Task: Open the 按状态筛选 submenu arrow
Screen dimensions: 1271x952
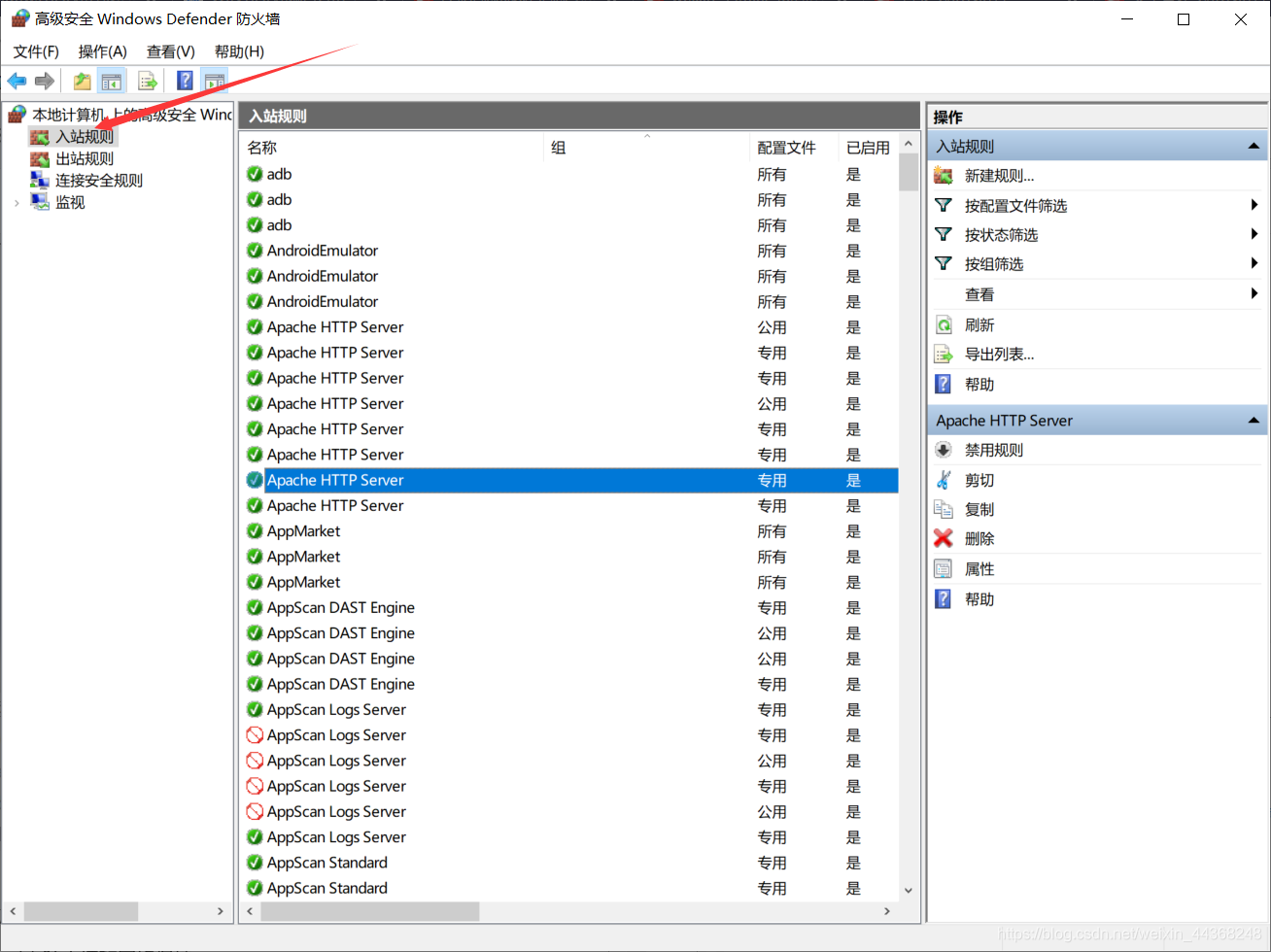Action: [x=1254, y=234]
